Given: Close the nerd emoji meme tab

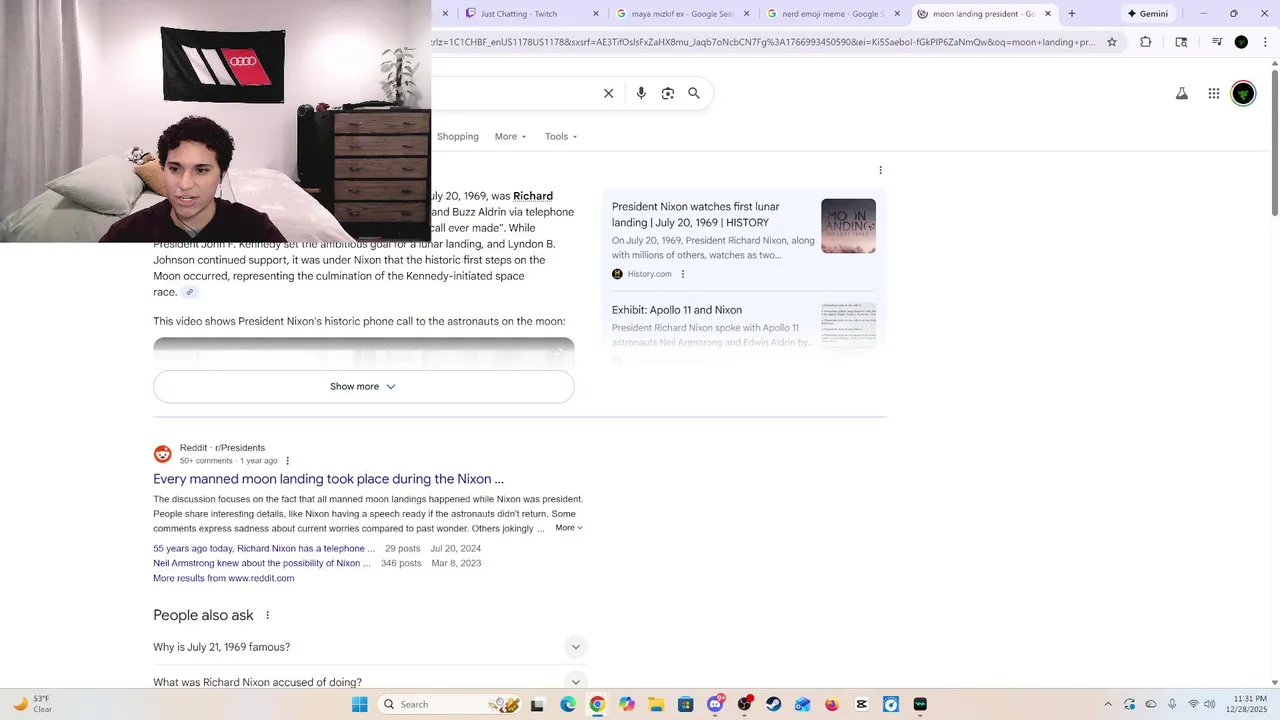Looking at the screenshot, I should pos(897,14).
